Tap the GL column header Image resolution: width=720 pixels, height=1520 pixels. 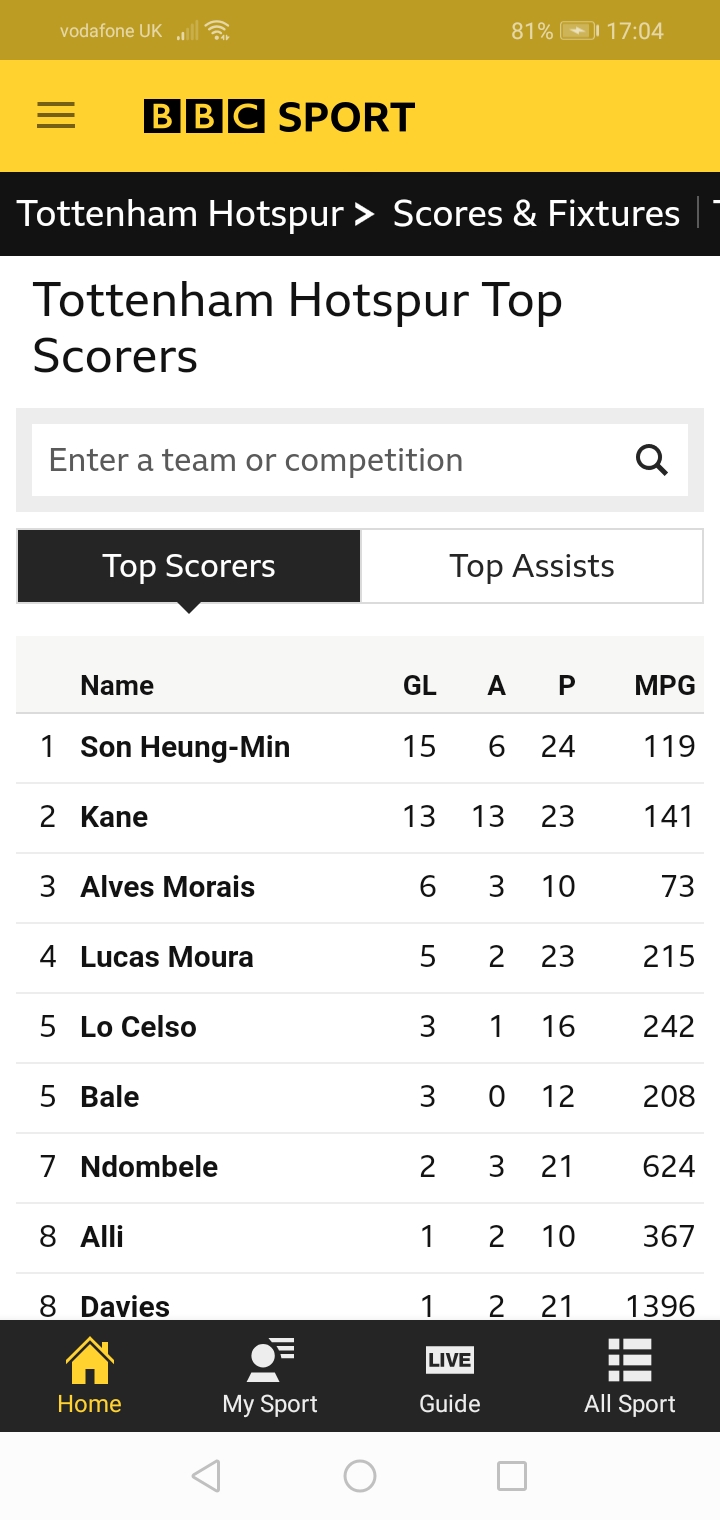[419, 685]
